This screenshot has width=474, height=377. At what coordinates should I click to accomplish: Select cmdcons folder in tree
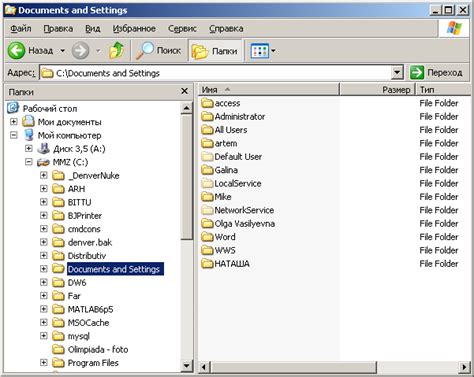coord(84,229)
